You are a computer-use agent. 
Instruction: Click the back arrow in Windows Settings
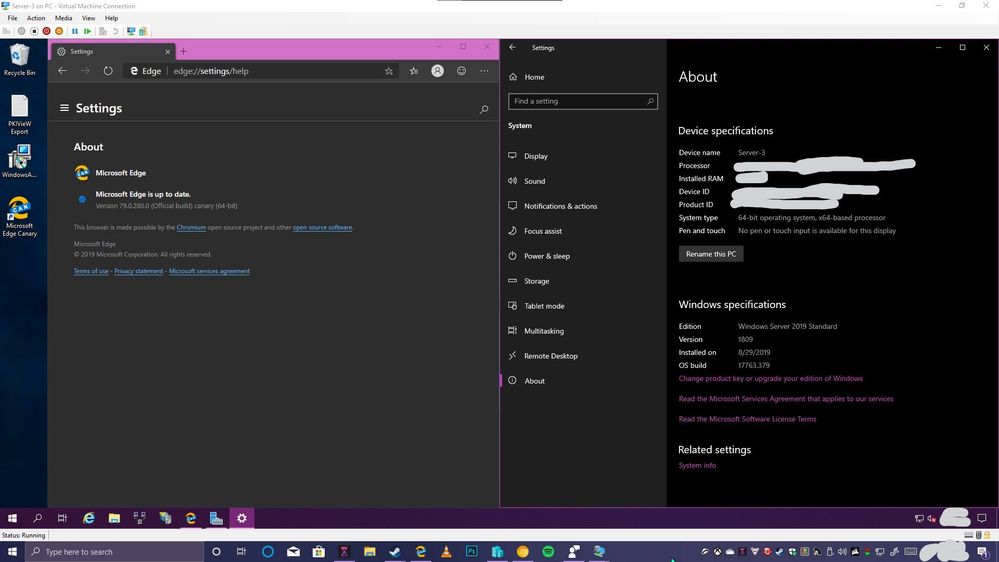[x=513, y=47]
